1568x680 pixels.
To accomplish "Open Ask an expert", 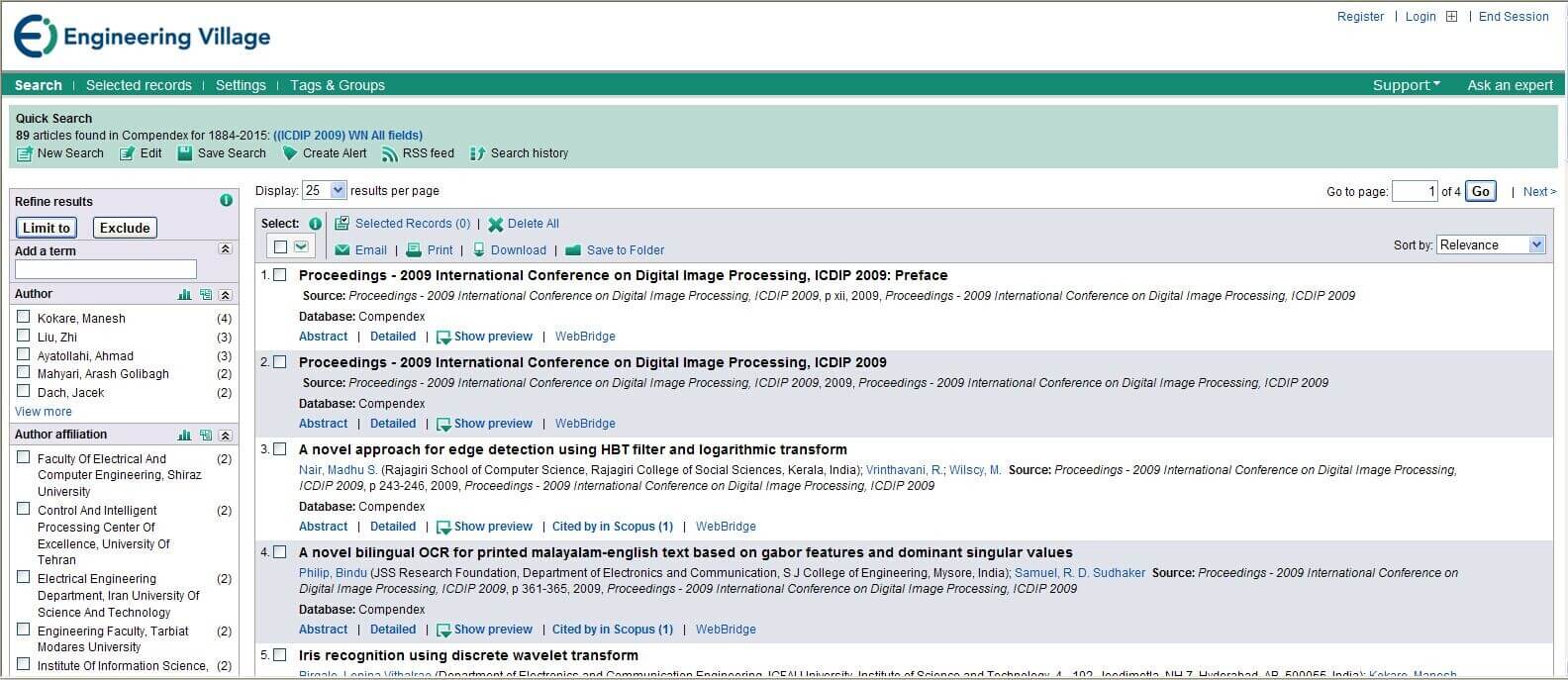I will pos(1510,85).
